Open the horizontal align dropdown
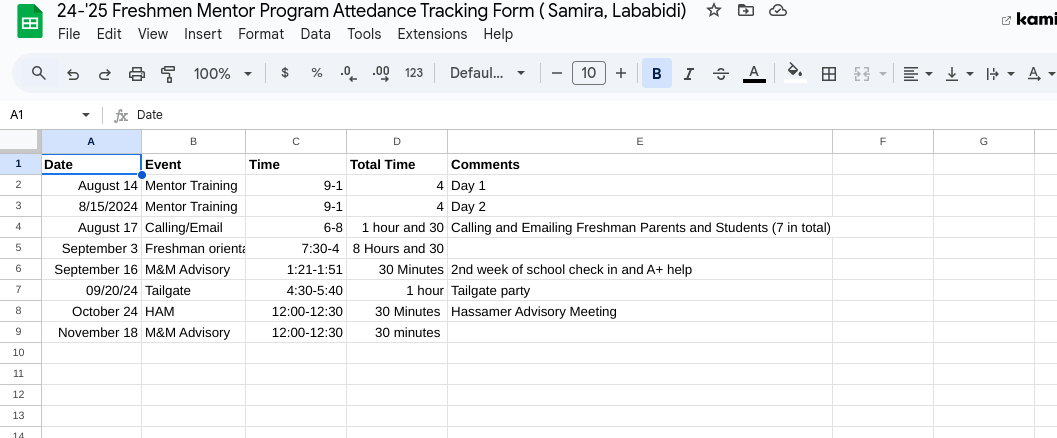1057x438 pixels. click(917, 73)
